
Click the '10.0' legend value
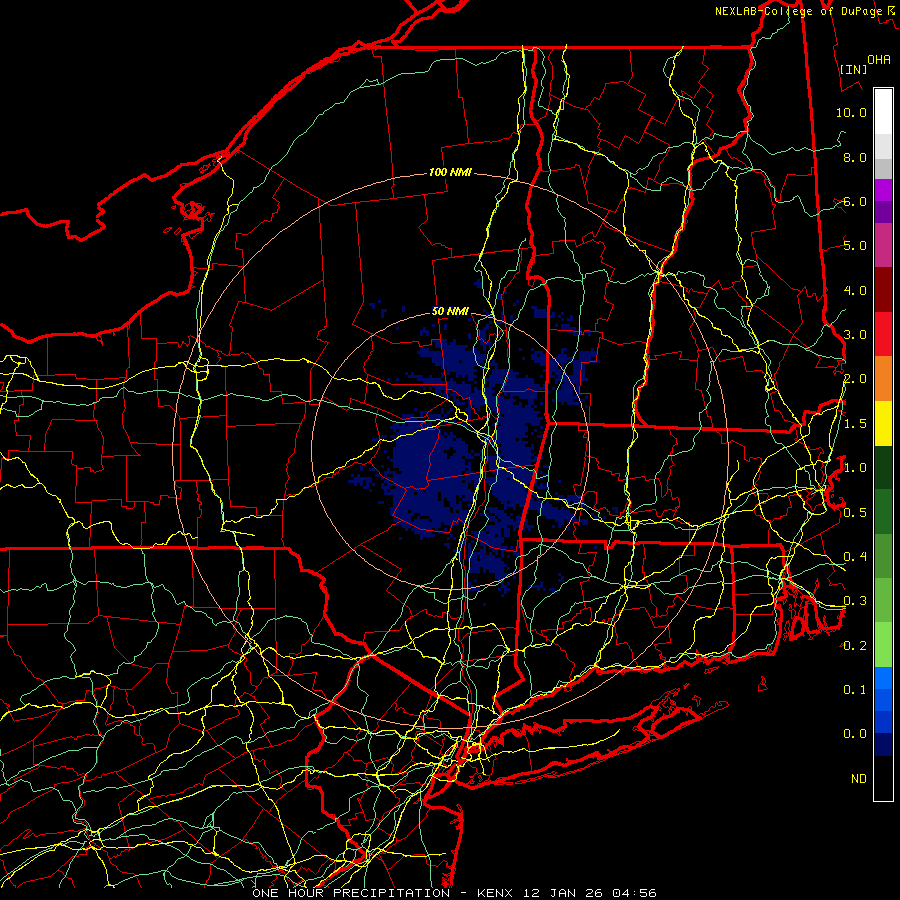(851, 112)
